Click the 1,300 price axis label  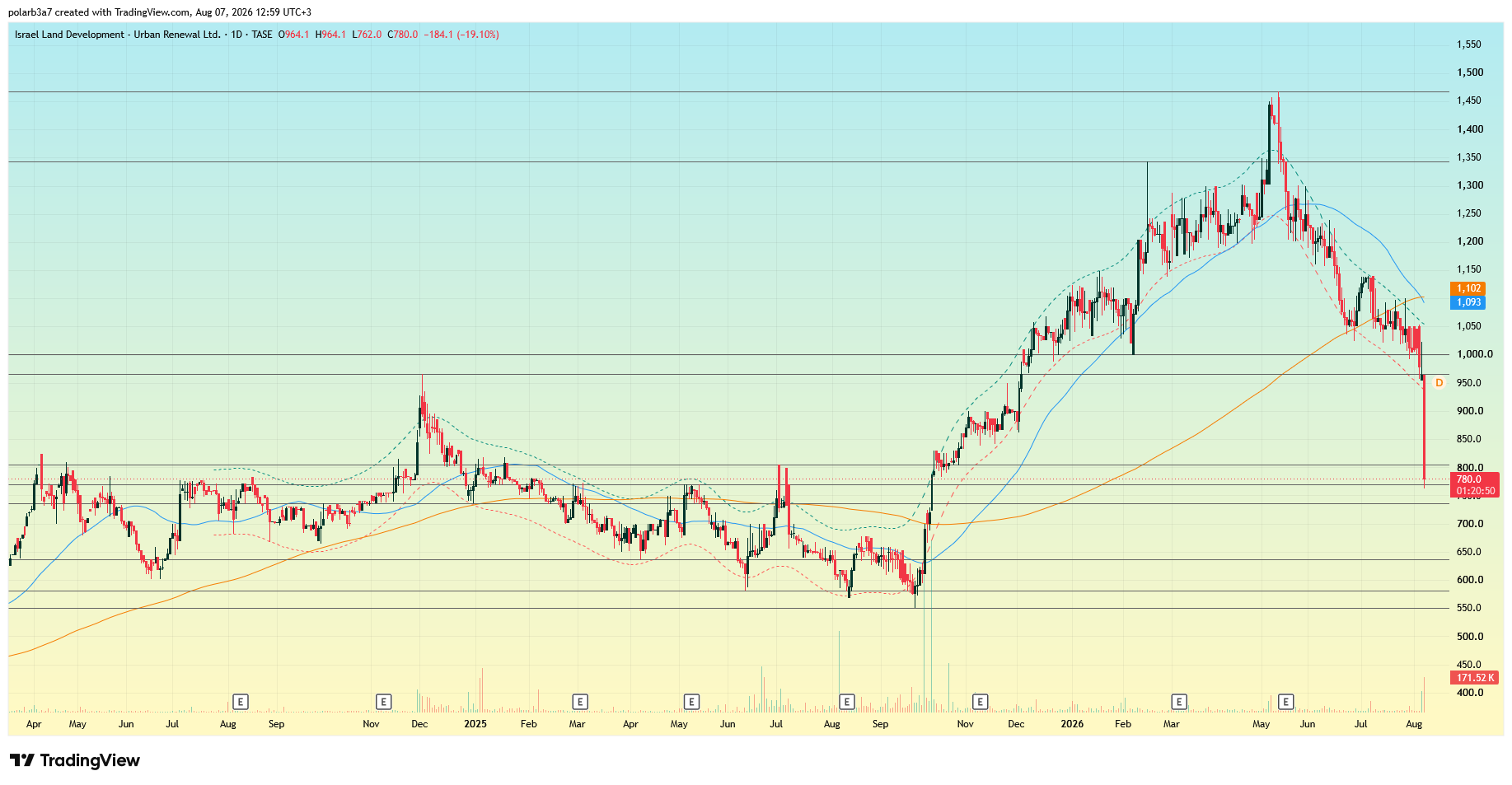(1470, 185)
